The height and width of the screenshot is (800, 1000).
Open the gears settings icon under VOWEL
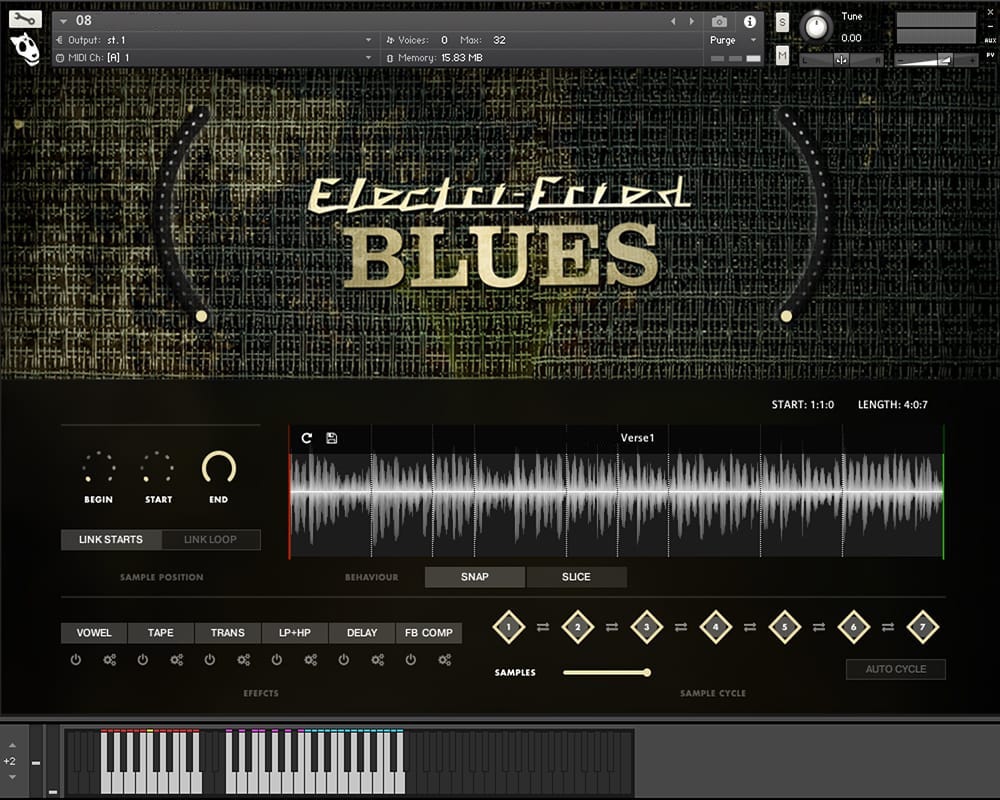(110, 660)
